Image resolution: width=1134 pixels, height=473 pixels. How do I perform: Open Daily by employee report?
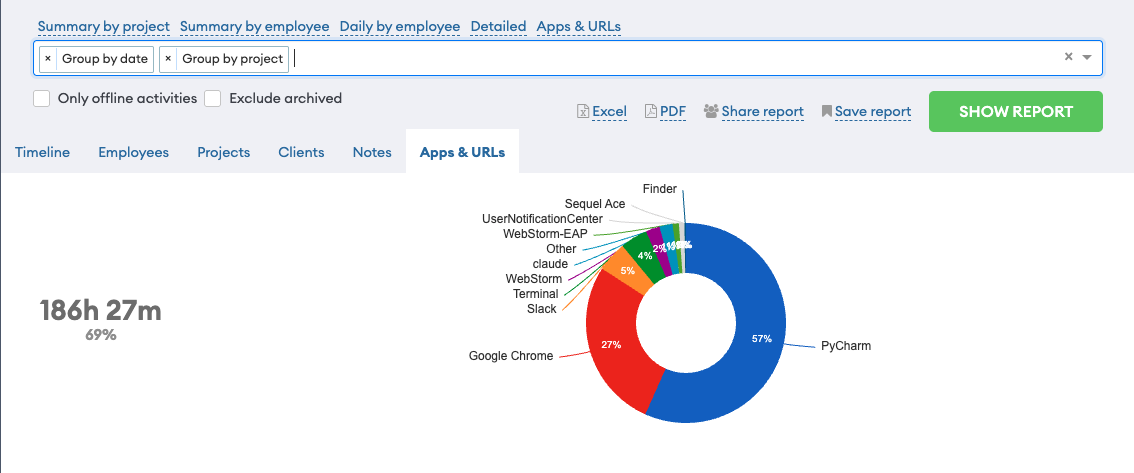click(400, 27)
